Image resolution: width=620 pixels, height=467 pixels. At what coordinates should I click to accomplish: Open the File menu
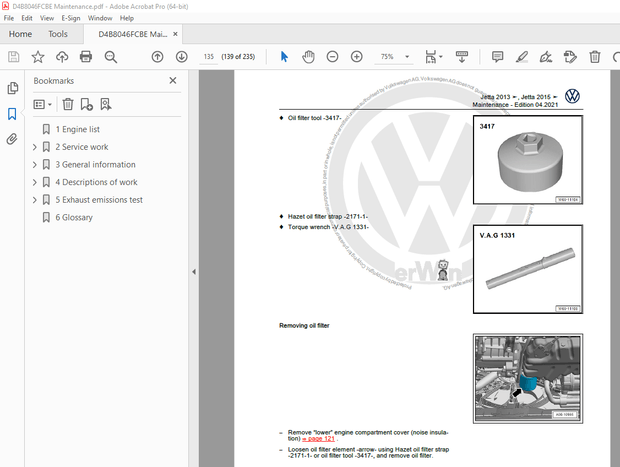(x=9, y=18)
